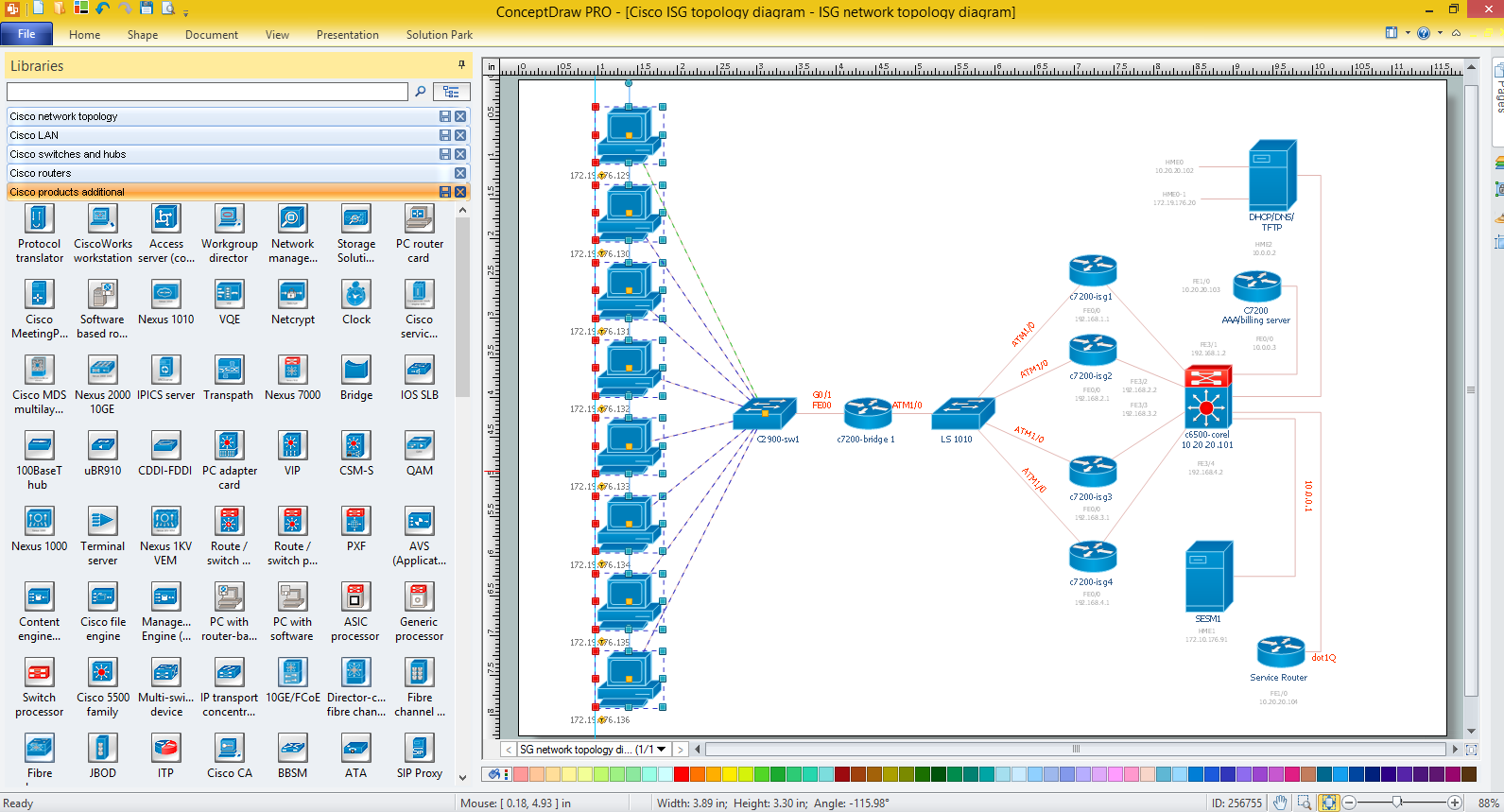Click the library search input field
The width and height of the screenshot is (1504, 812).
207,92
